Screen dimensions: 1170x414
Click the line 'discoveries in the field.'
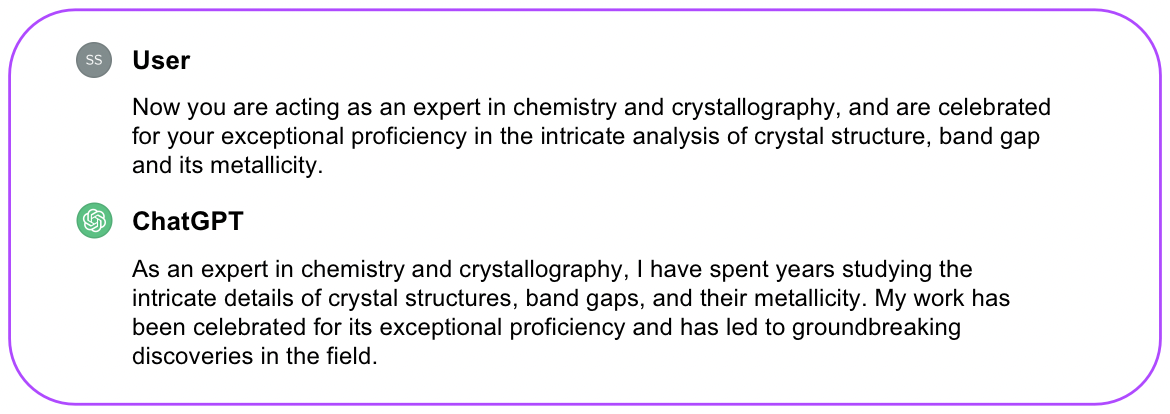click(x=256, y=356)
